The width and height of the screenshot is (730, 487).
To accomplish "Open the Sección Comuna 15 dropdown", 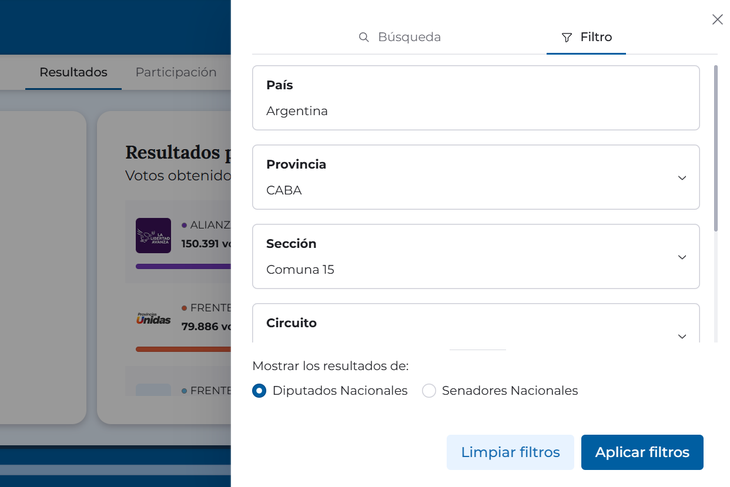I will (681, 257).
